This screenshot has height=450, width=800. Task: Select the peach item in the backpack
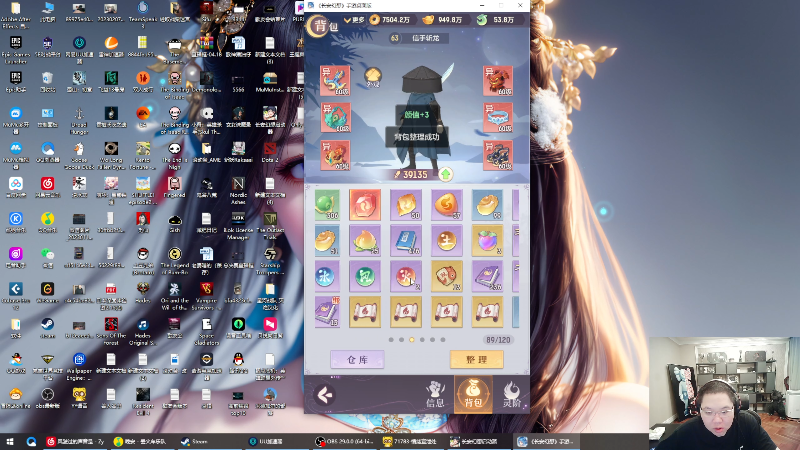click(x=365, y=240)
